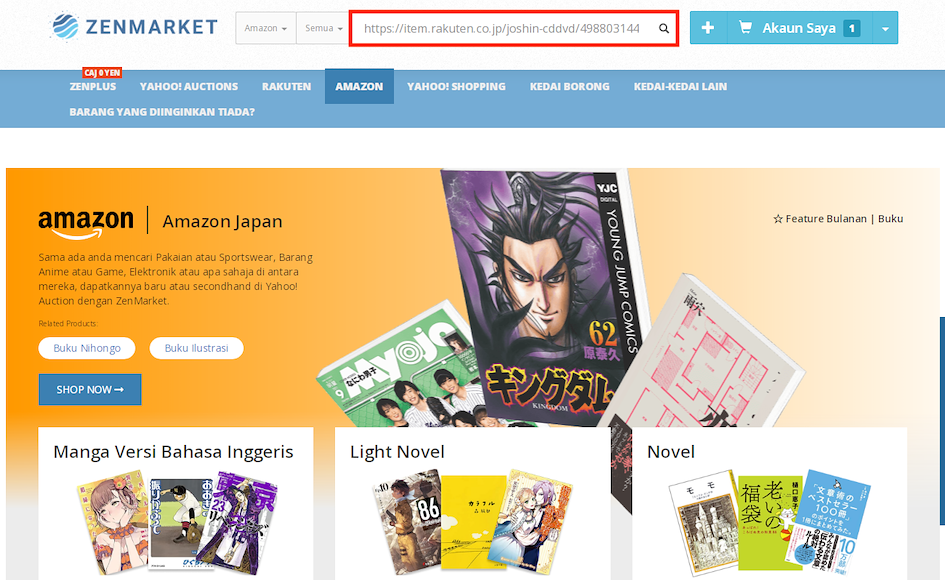The width and height of the screenshot is (945, 580).
Task: Click the page scrollbar on the right edge
Action: [942, 420]
